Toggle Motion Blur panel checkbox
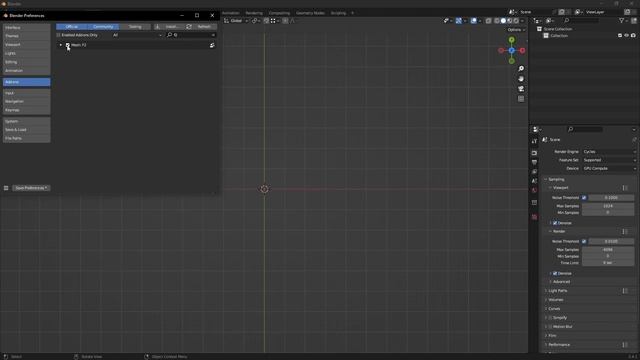Image resolution: width=640 pixels, height=360 pixels. 550,327
